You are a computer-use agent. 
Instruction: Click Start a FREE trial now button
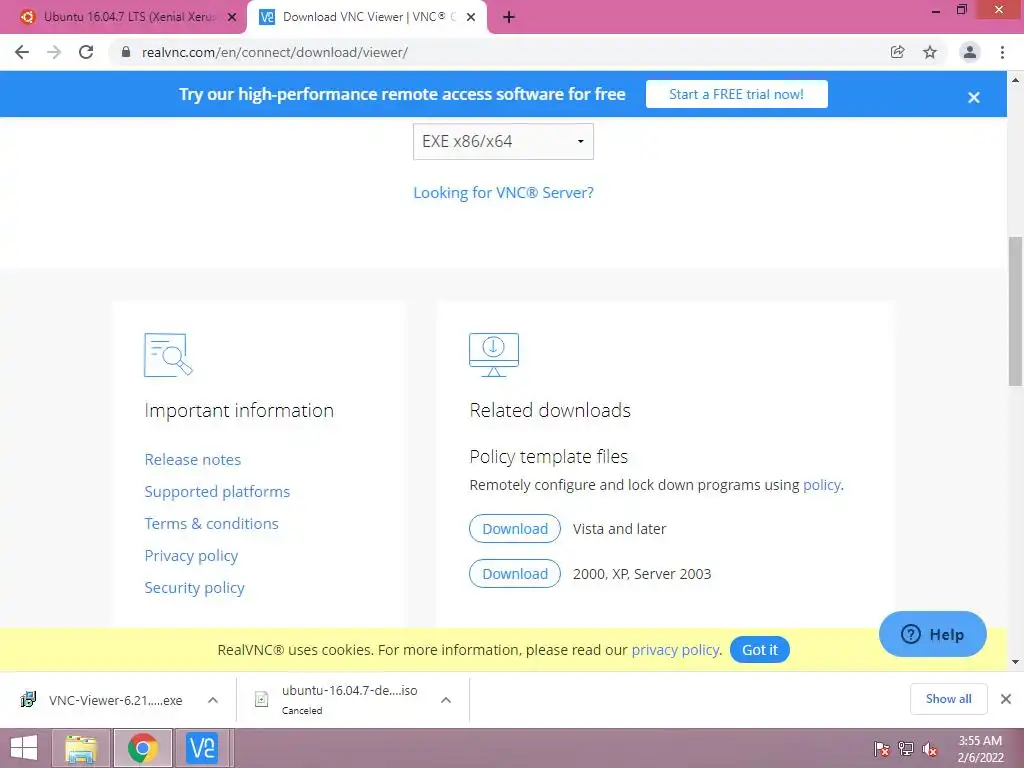click(x=737, y=94)
